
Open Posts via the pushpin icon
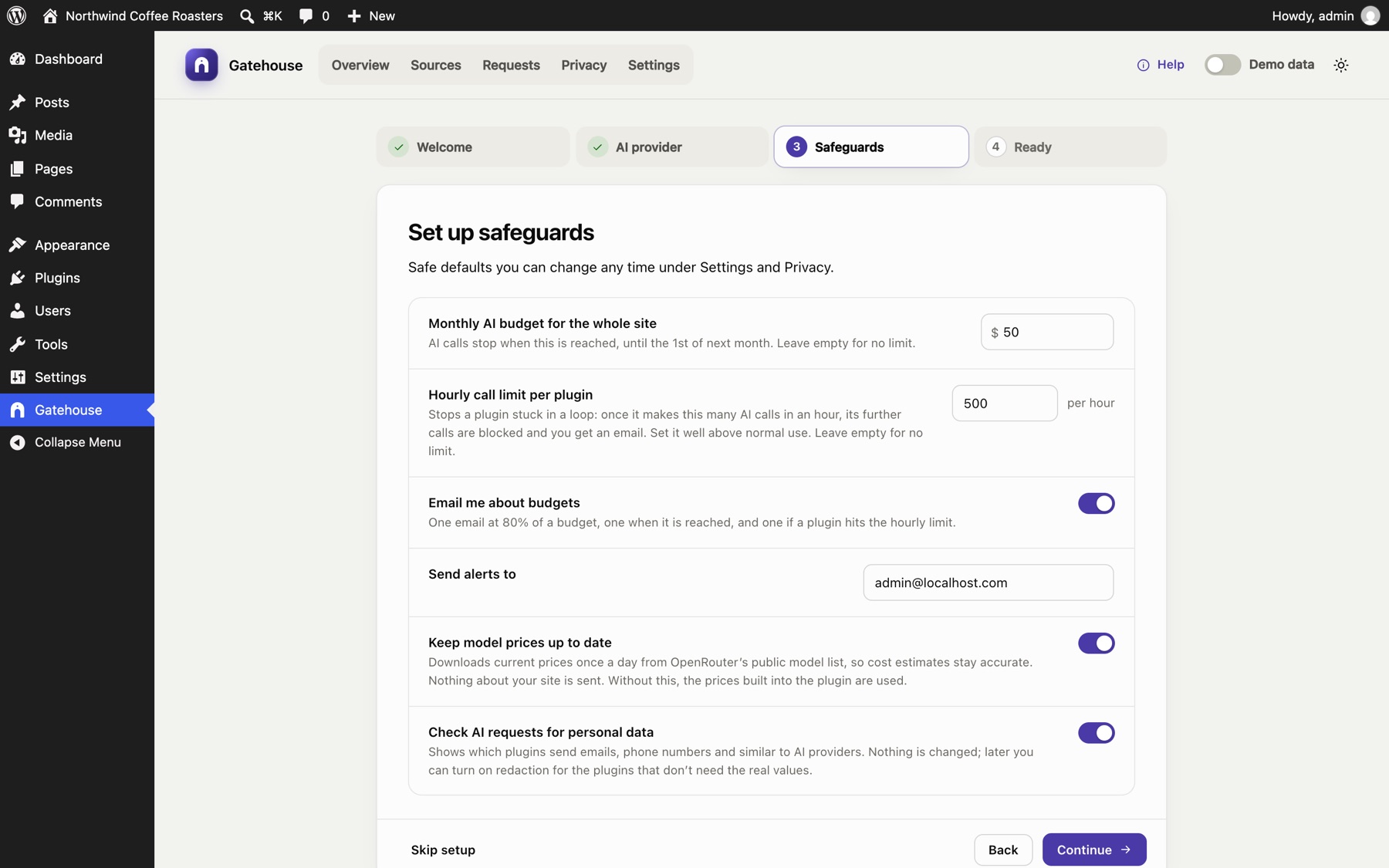coord(18,102)
